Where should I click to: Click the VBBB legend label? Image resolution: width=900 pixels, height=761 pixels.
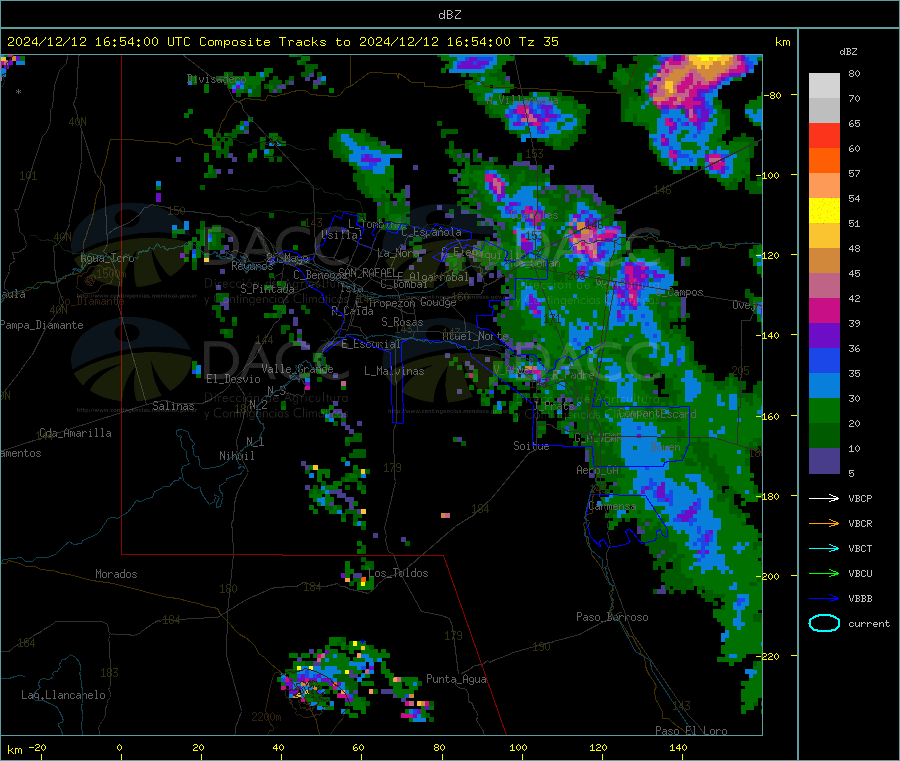point(860,598)
